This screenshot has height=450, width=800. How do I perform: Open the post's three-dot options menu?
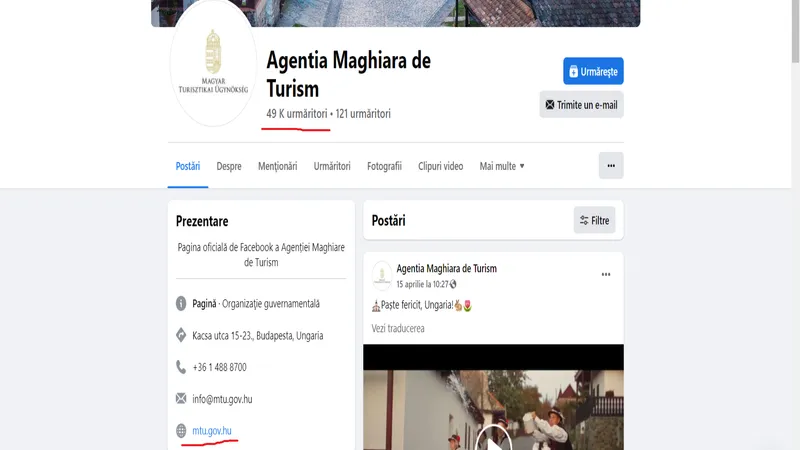(605, 275)
